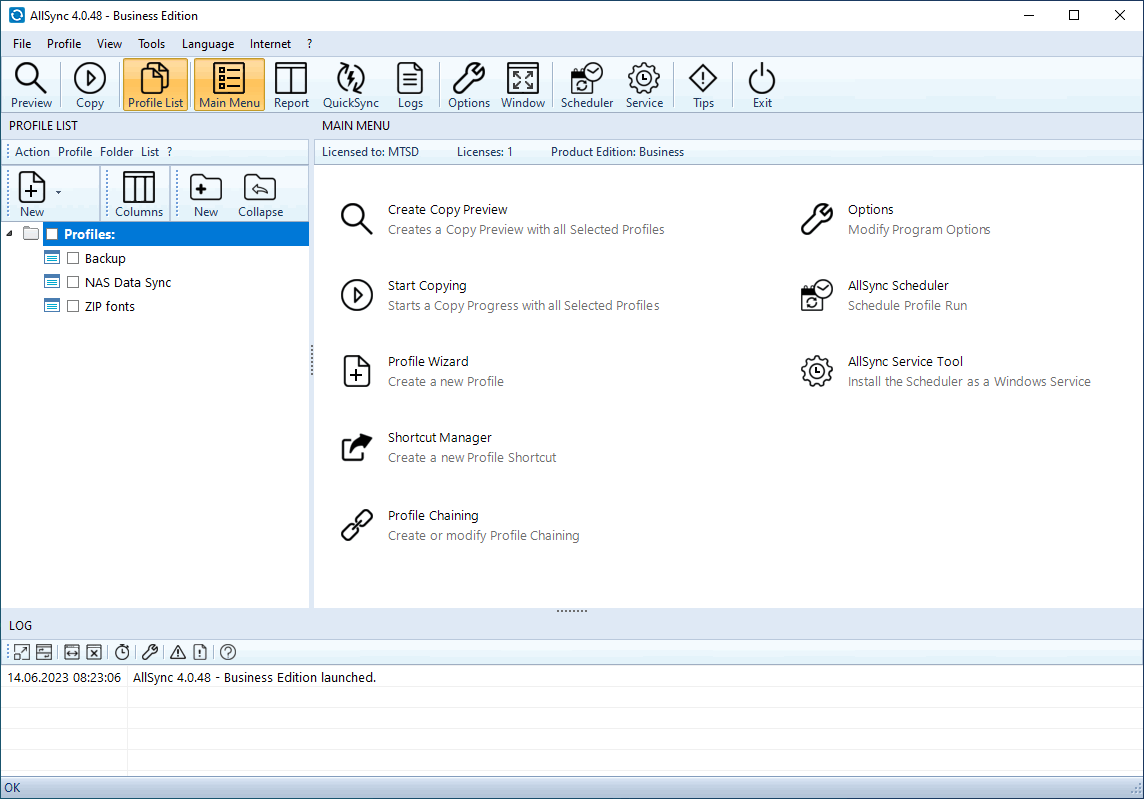The image size is (1144, 799).
Task: Open the Folder menu in Profile List
Action: click(x=116, y=152)
